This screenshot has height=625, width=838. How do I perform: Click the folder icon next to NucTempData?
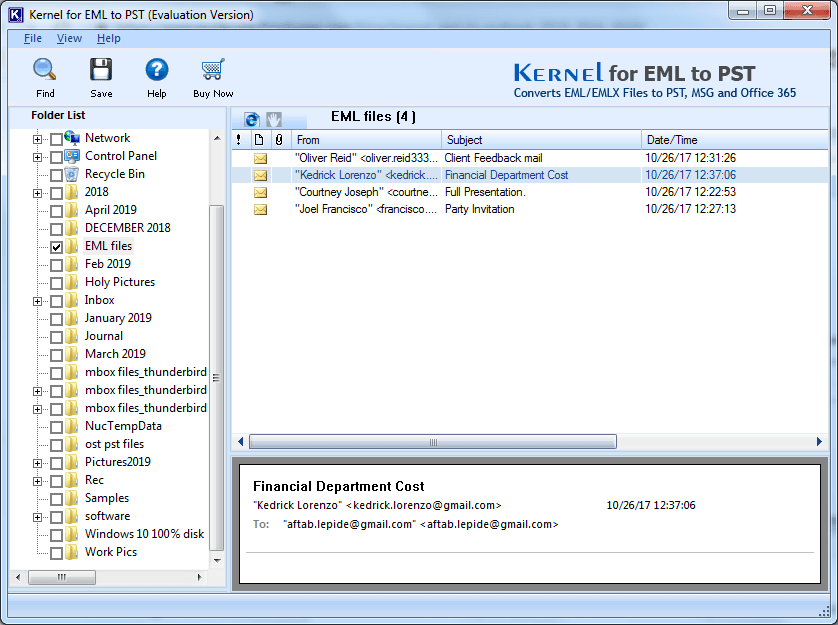coord(72,426)
